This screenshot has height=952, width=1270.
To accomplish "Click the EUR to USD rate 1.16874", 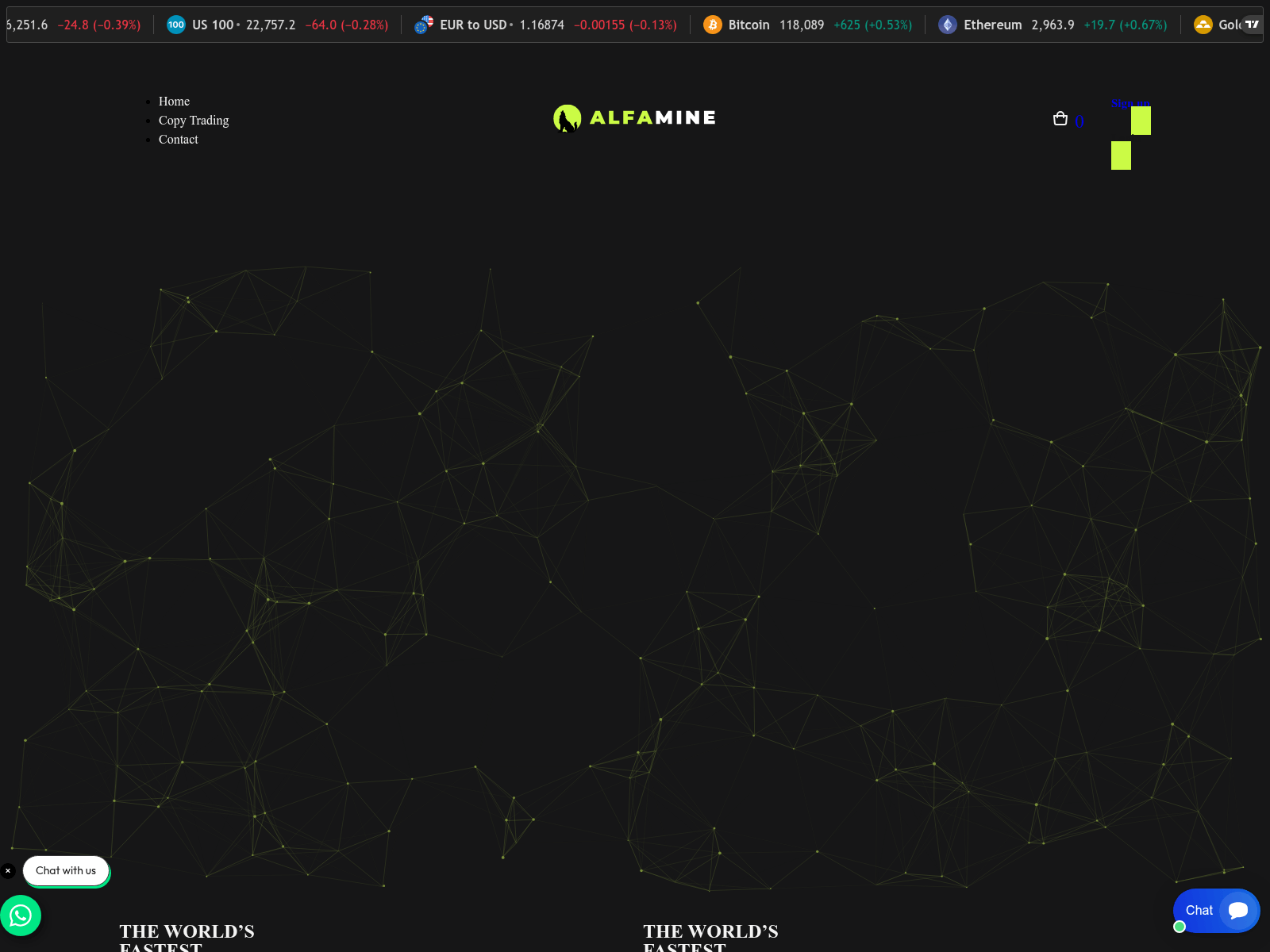I will (541, 25).
